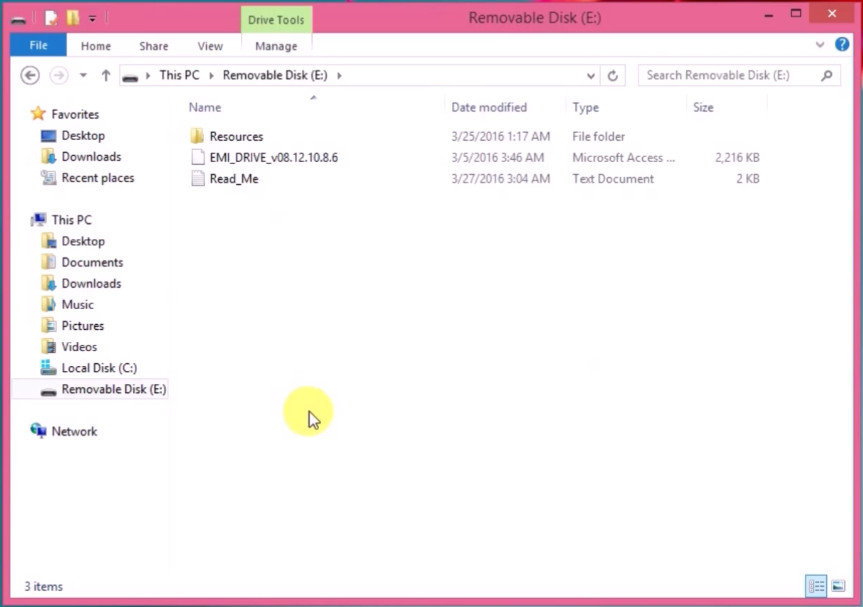Open the Videos folder
Viewport: 863px width, 607px height.
pos(79,347)
